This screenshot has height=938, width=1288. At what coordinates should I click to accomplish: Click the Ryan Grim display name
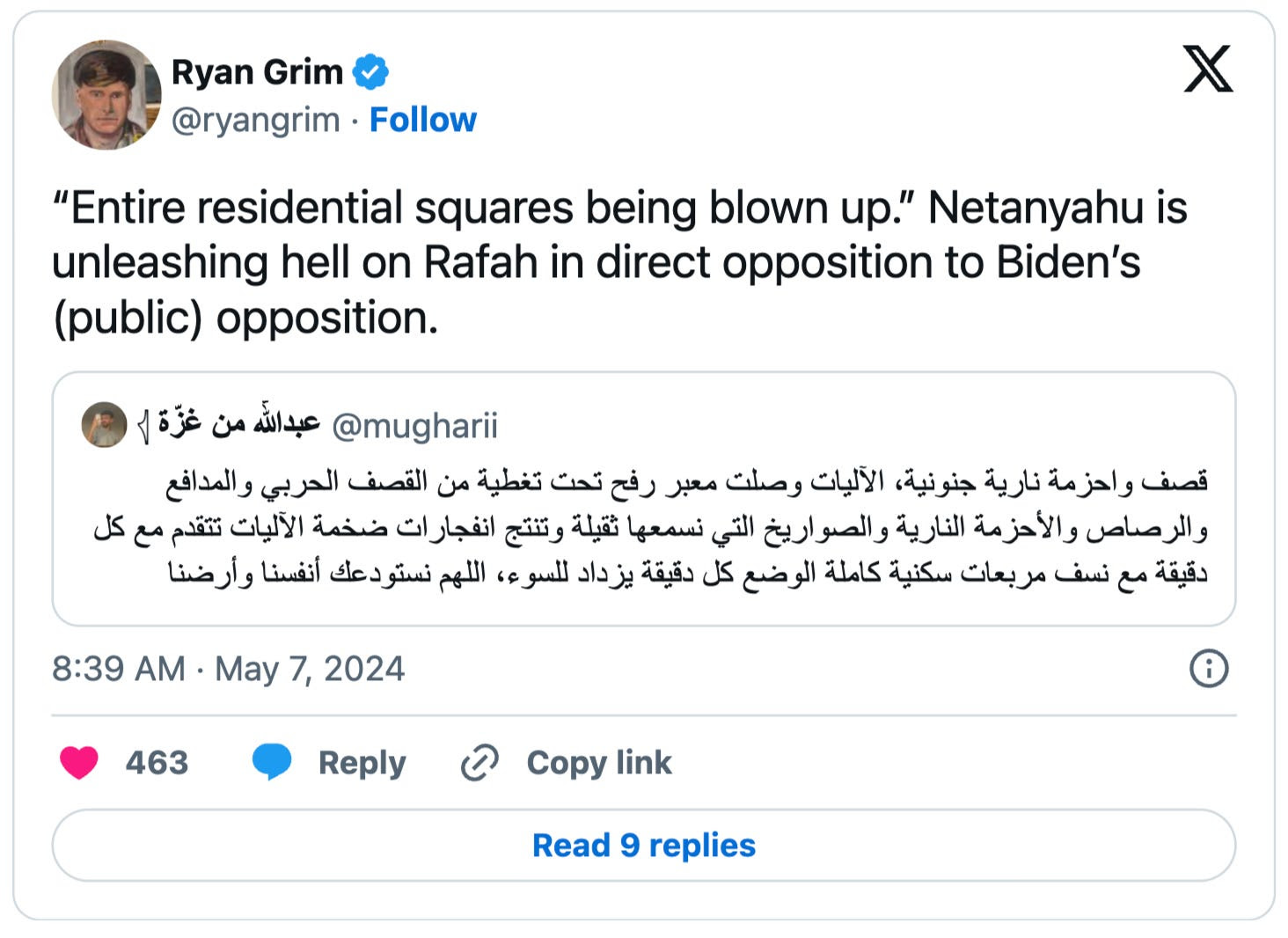coord(257,71)
